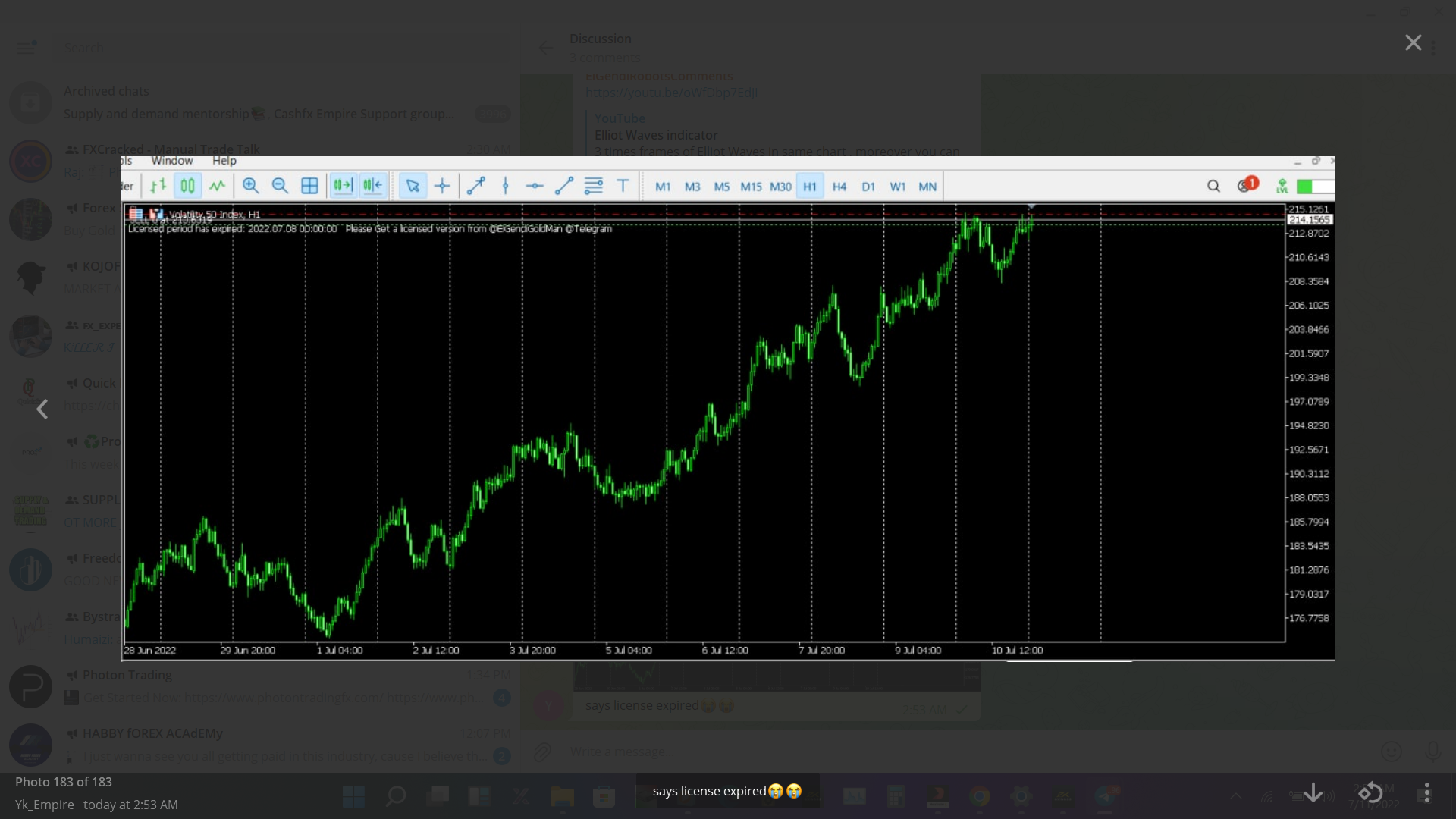
Task: Select the crosshair tool icon
Action: pyautogui.click(x=442, y=186)
